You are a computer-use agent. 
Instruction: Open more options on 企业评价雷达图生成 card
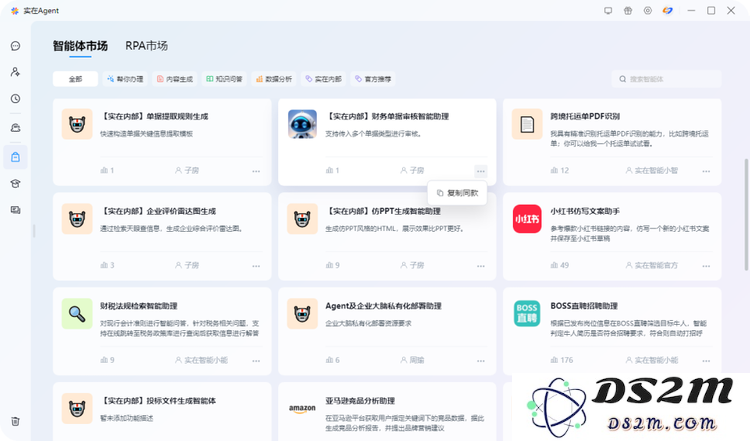(256, 265)
